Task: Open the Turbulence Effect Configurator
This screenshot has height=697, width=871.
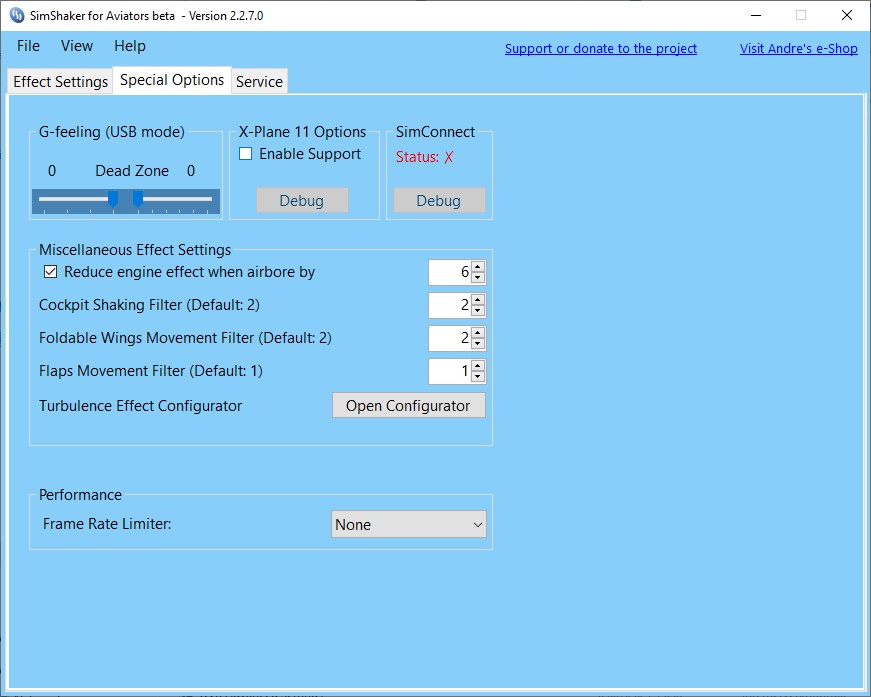Action: pos(408,405)
